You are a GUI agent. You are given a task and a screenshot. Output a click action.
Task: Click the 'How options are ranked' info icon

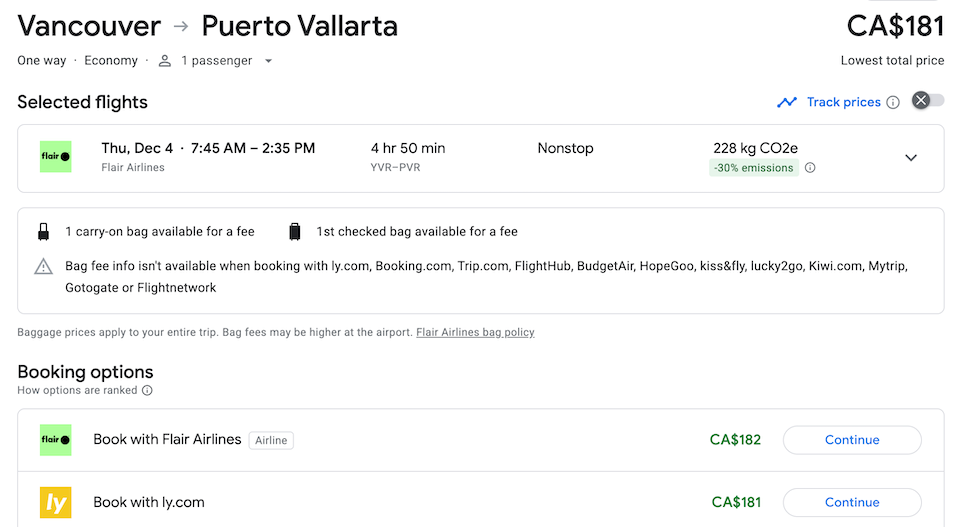tap(147, 390)
